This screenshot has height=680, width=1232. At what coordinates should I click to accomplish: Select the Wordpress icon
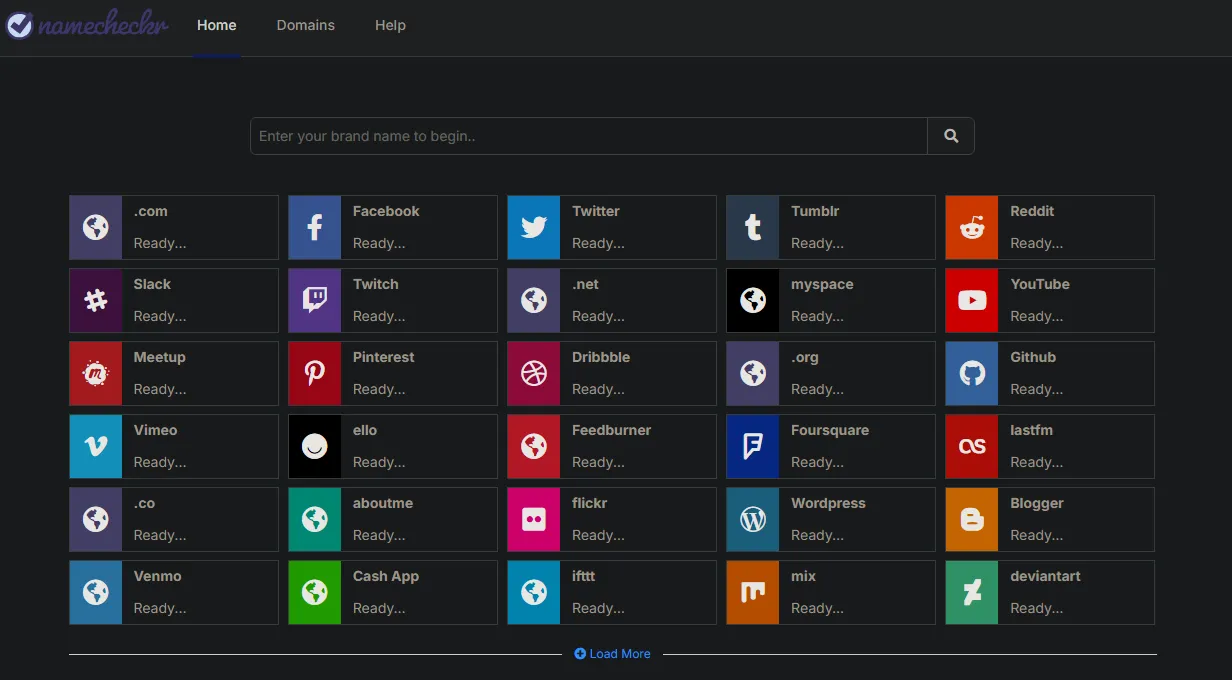point(752,519)
